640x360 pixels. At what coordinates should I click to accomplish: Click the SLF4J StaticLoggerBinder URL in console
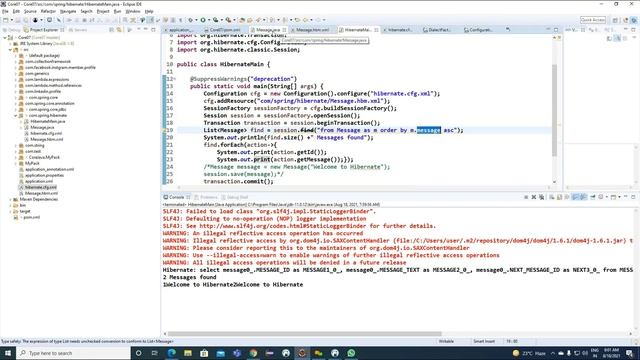click(282, 226)
